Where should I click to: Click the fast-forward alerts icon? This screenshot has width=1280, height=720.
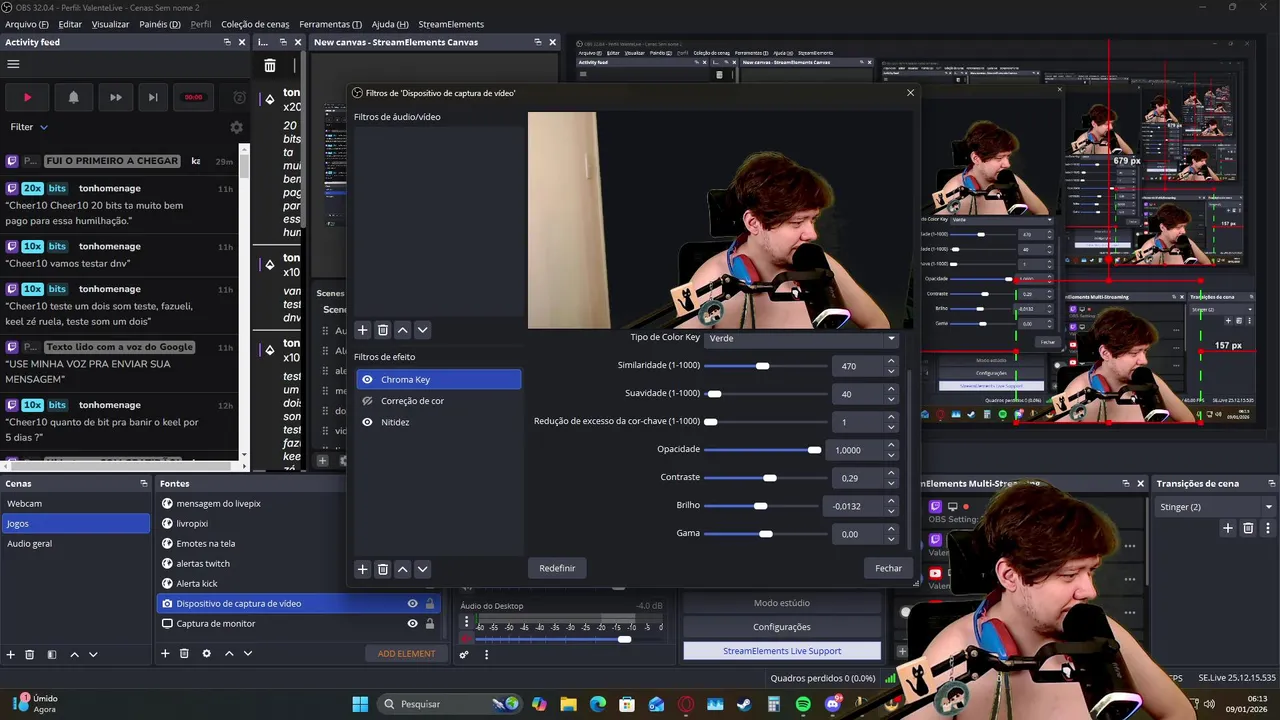click(x=115, y=97)
